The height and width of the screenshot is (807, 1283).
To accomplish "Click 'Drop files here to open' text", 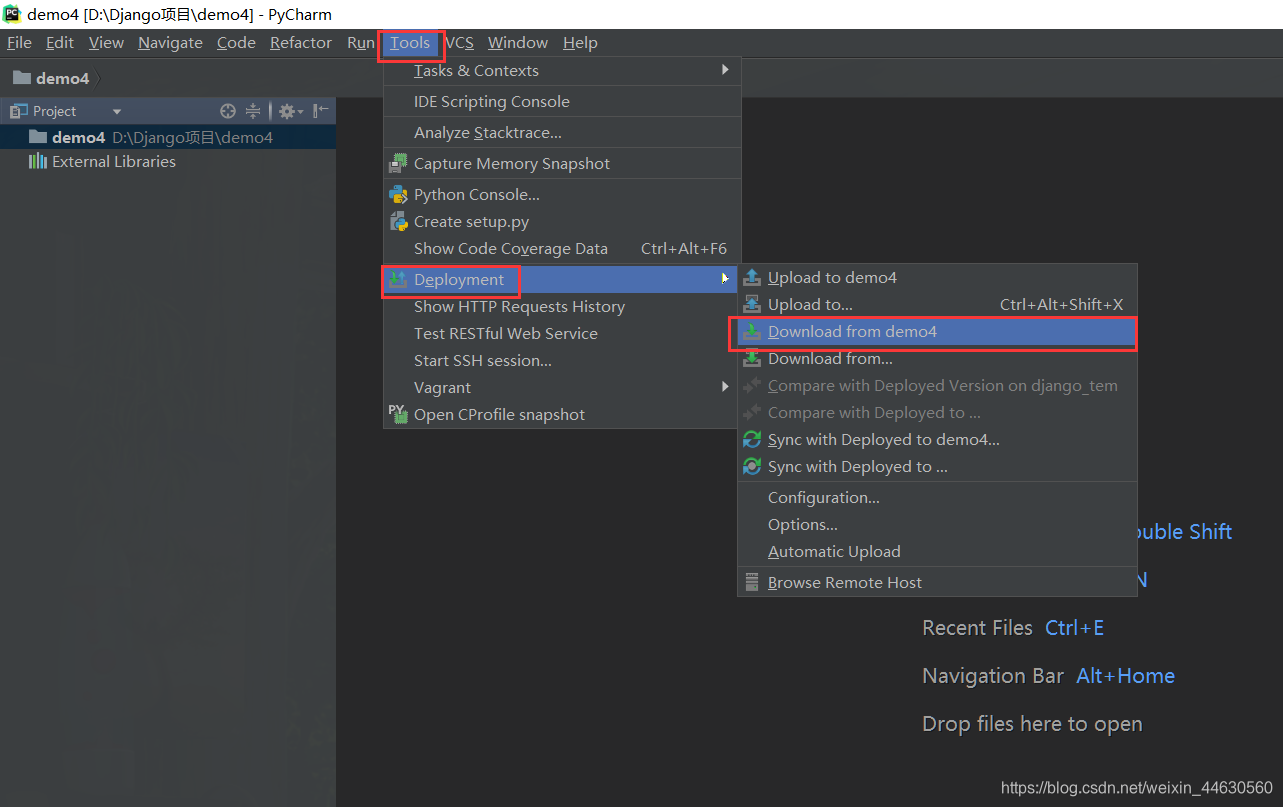I will coord(1032,724).
